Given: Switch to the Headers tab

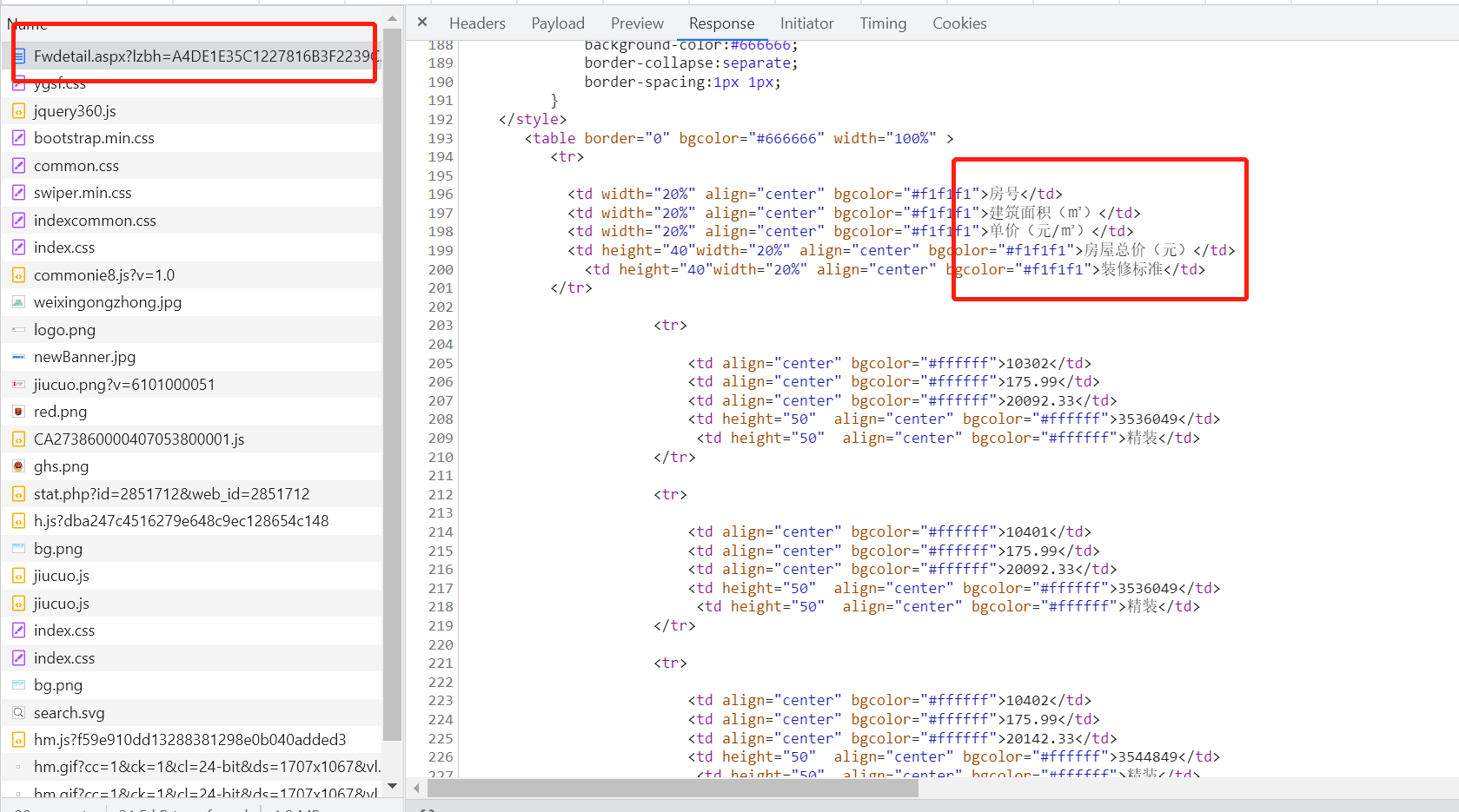Looking at the screenshot, I should [477, 23].
